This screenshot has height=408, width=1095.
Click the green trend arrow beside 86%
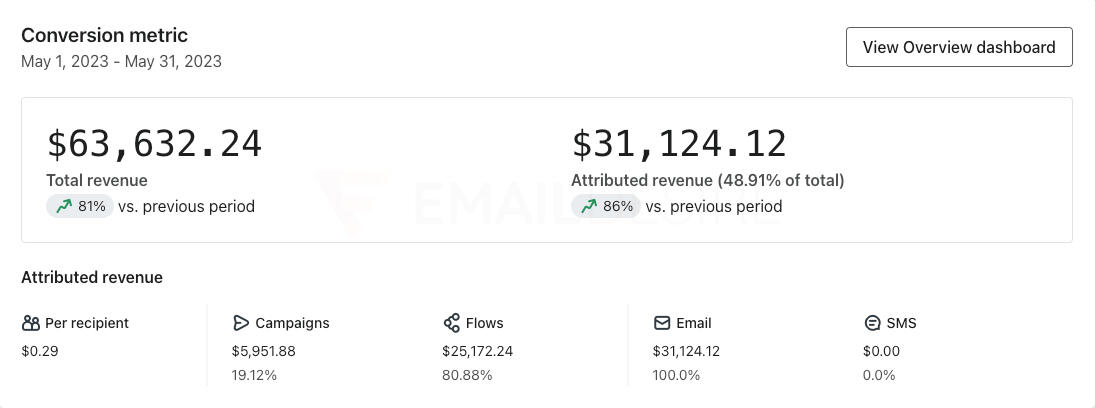(x=589, y=206)
